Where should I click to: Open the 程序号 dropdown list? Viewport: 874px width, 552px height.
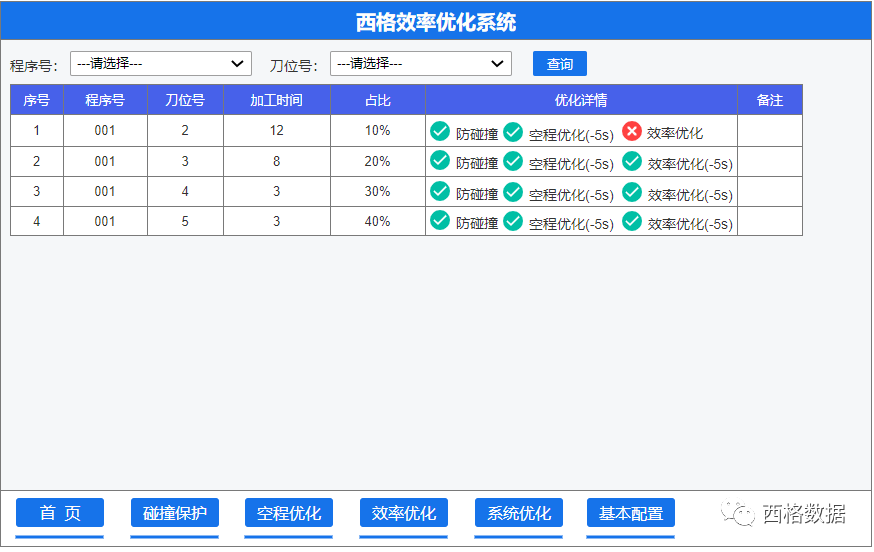pos(160,64)
